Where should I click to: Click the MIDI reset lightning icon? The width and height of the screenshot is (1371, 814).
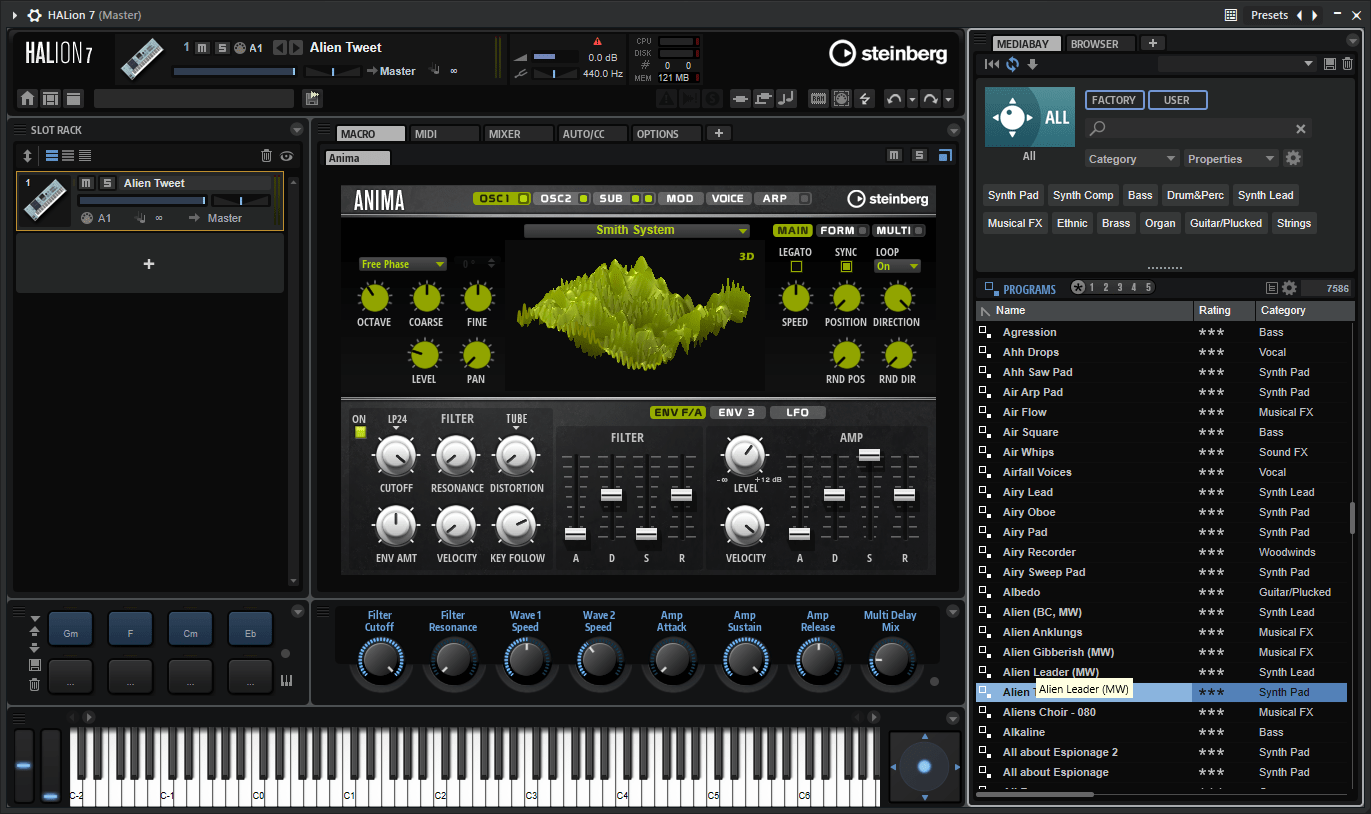point(865,98)
